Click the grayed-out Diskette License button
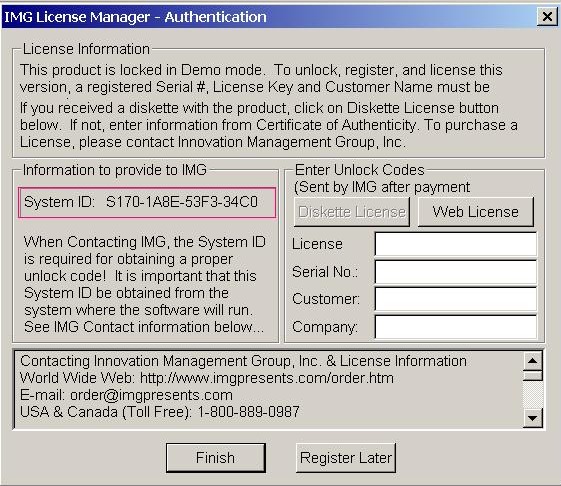 tap(352, 212)
